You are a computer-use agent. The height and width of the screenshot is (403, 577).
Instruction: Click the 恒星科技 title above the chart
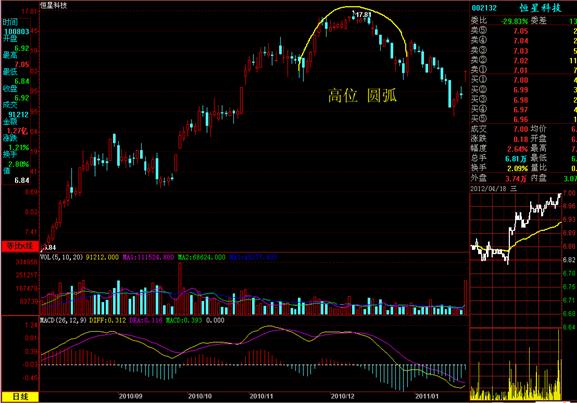tap(54, 5)
